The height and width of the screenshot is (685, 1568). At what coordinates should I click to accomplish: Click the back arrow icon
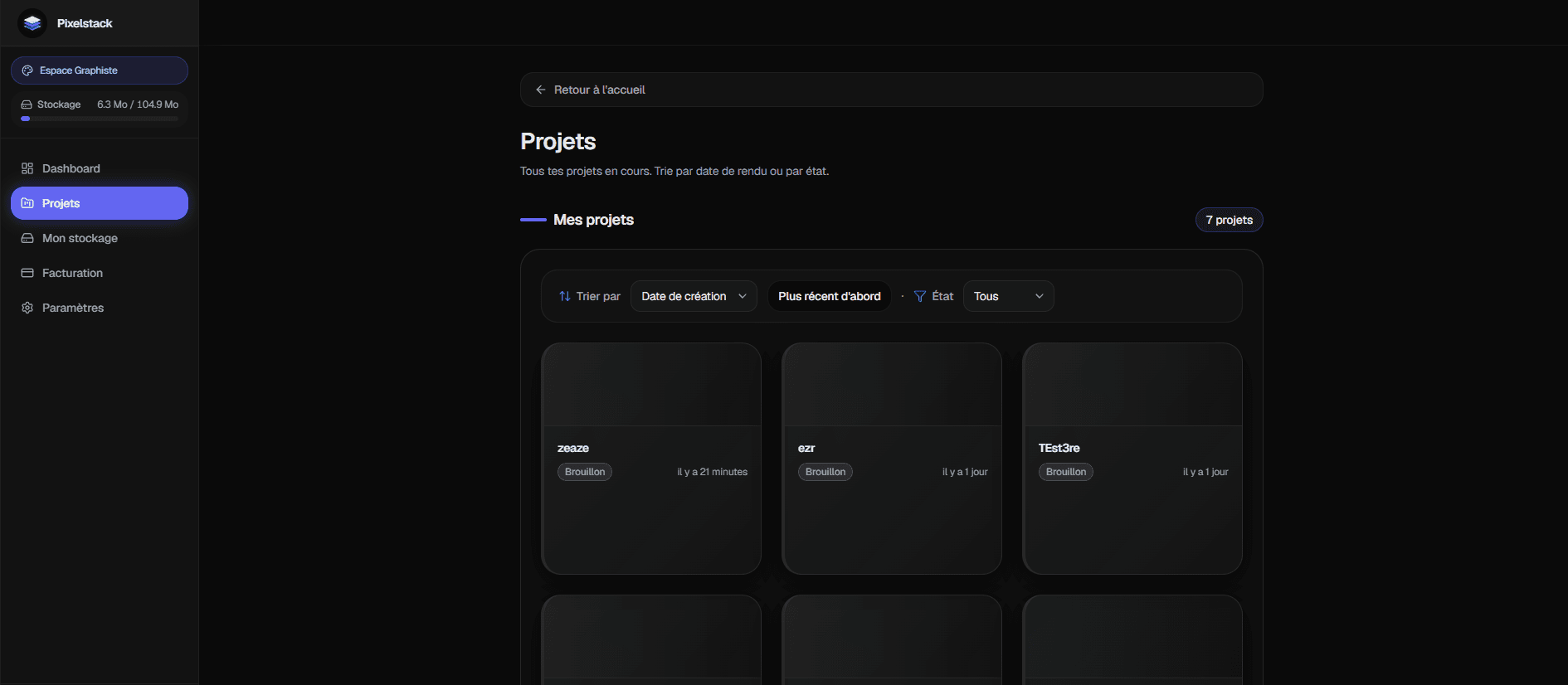click(x=541, y=90)
